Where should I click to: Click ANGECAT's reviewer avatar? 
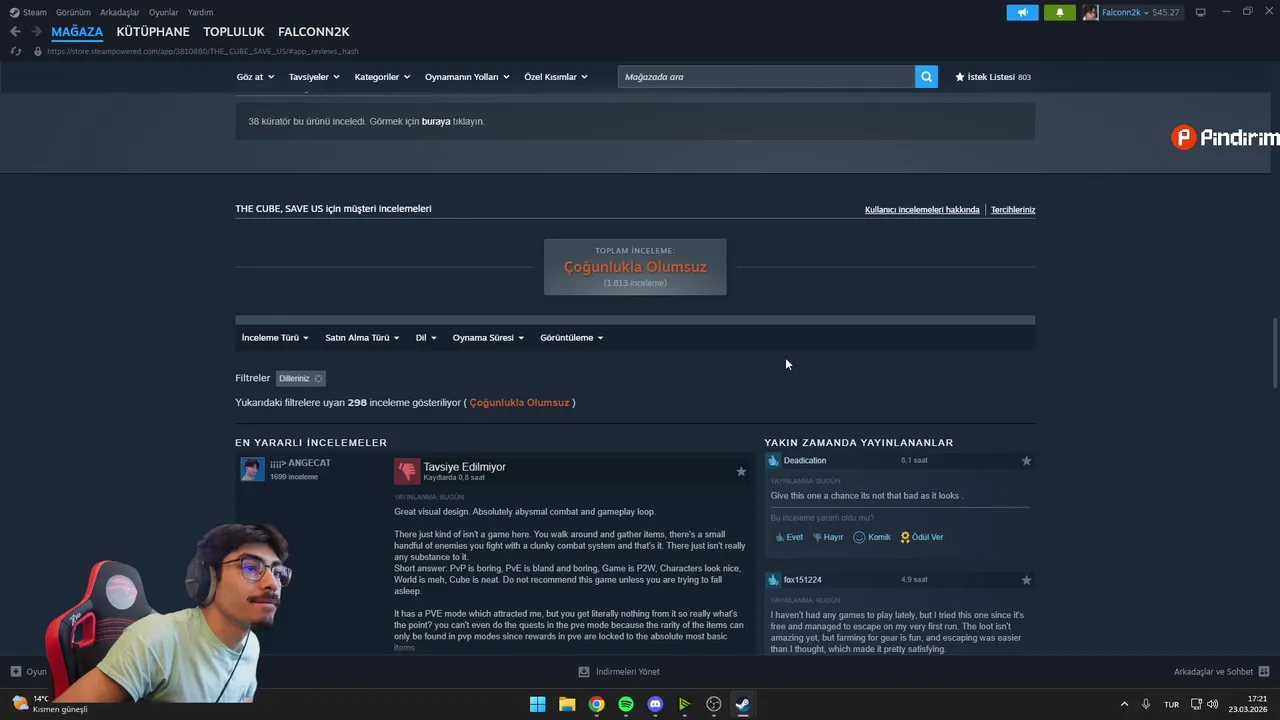(252, 469)
